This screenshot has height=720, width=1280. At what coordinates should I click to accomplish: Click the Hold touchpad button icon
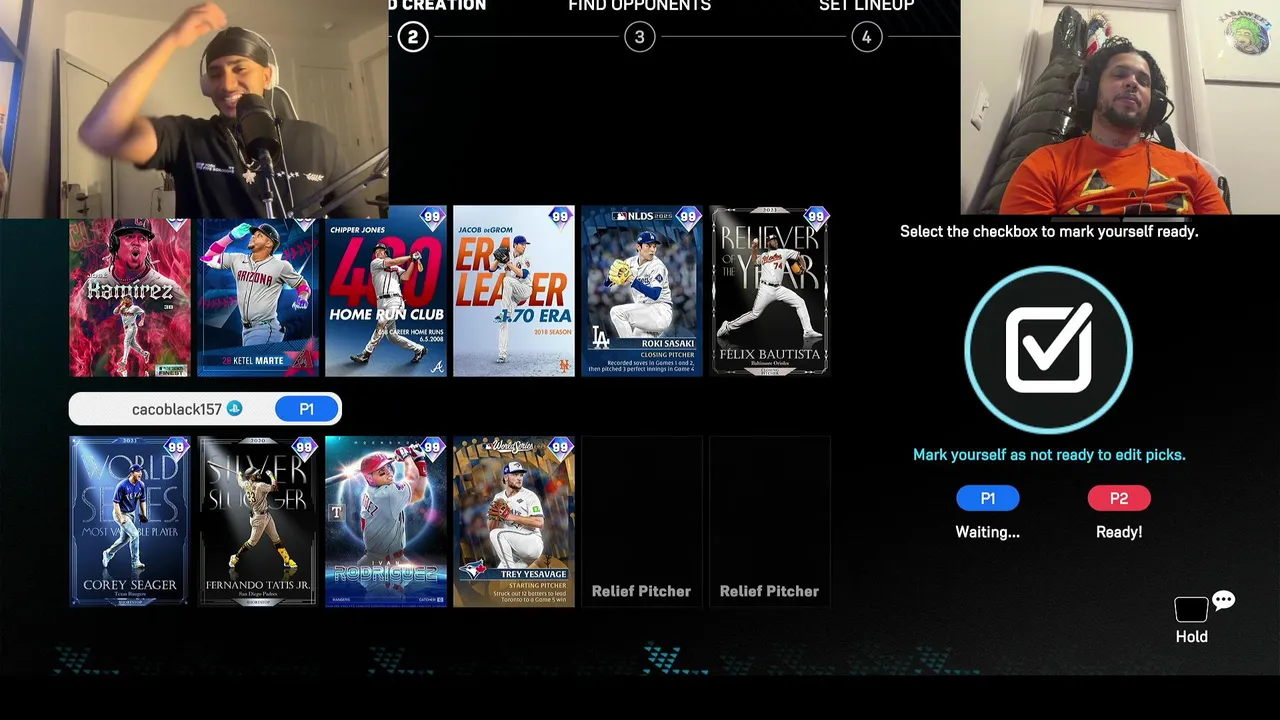pos(1191,609)
